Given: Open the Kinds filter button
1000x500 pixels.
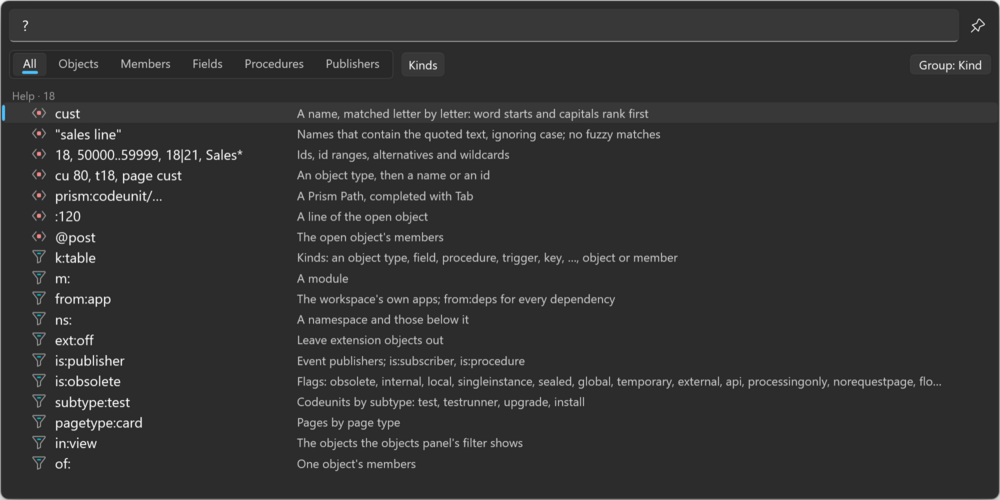Looking at the screenshot, I should [423, 65].
